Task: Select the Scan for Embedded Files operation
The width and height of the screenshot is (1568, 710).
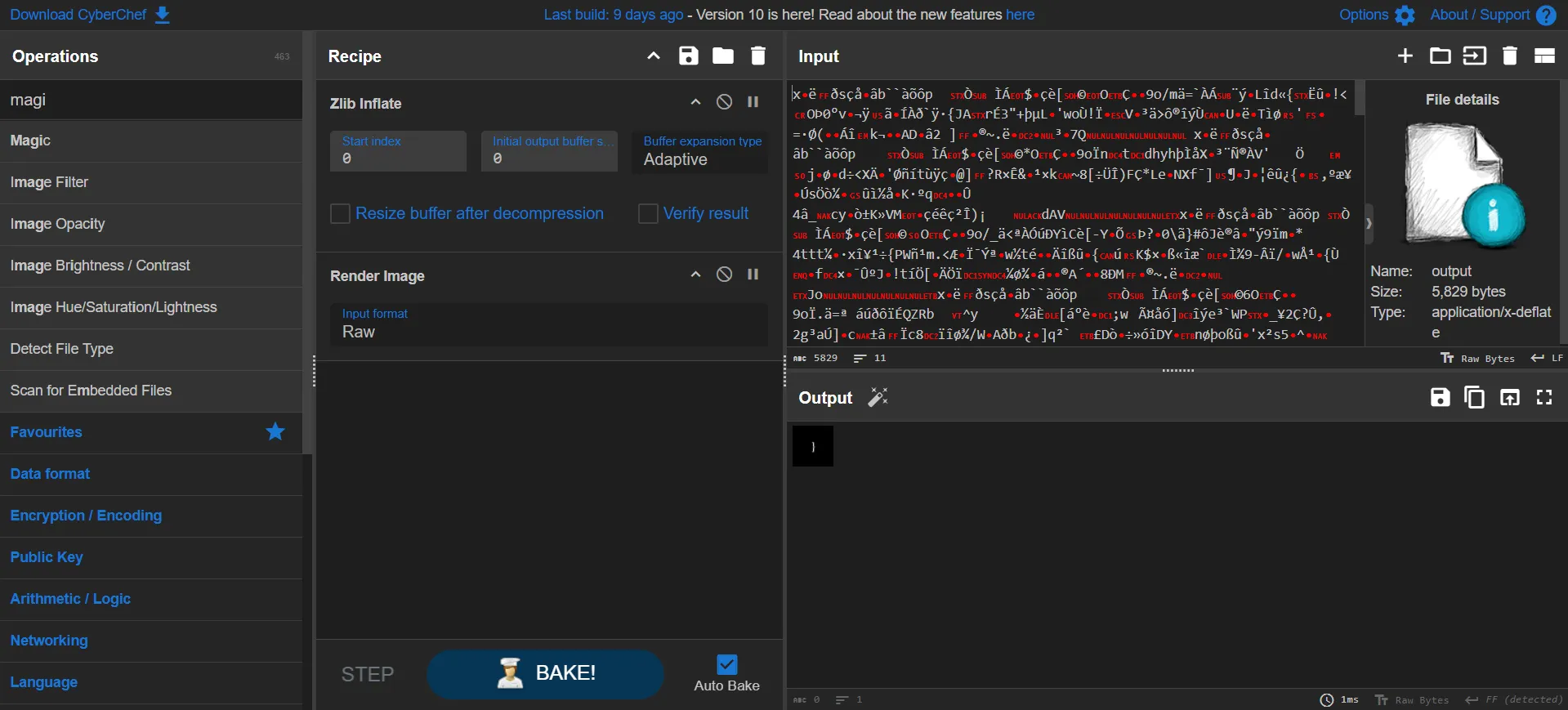Action: click(x=151, y=391)
